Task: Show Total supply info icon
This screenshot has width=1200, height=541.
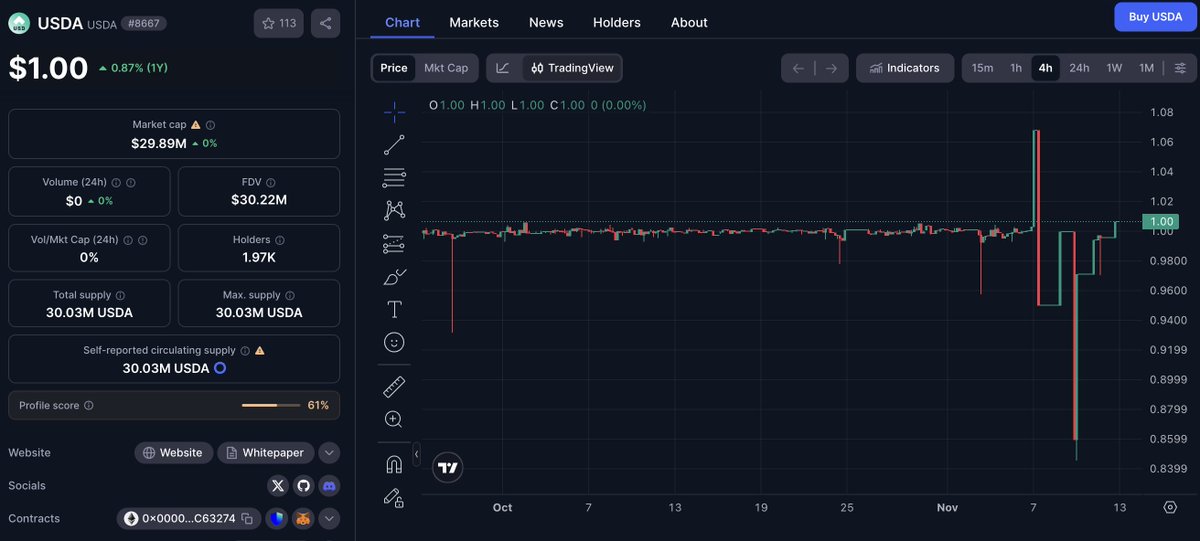Action: tap(121, 296)
